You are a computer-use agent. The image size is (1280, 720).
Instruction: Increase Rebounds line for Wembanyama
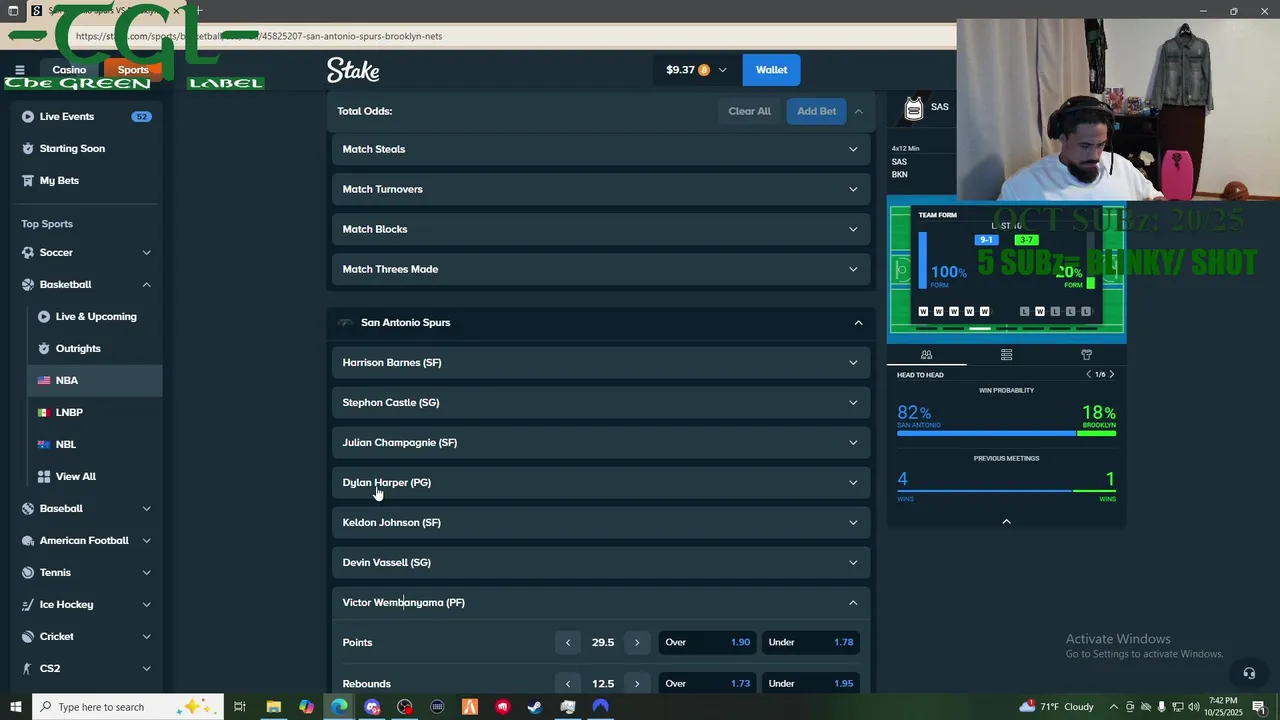(637, 684)
